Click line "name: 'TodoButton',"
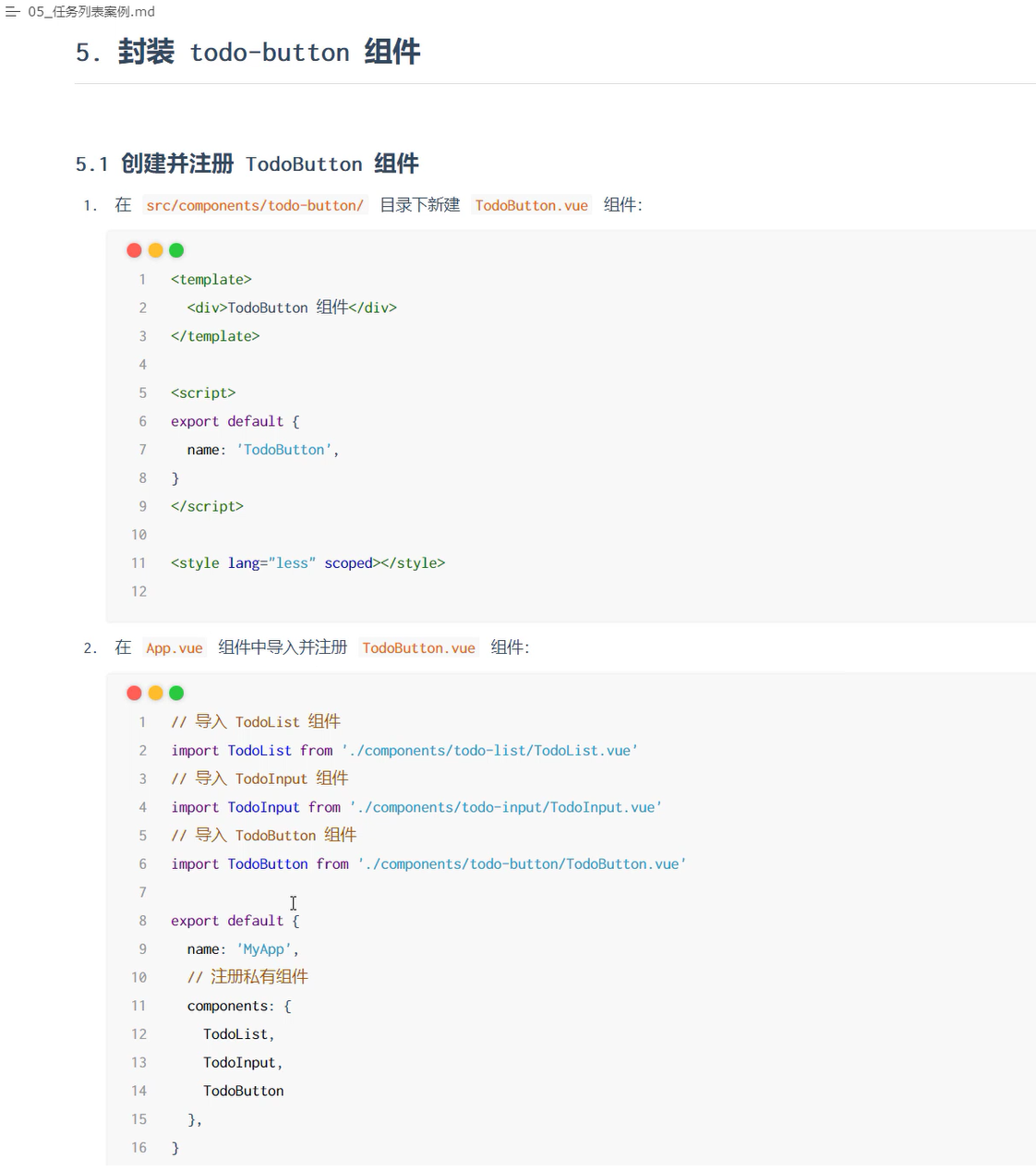This screenshot has width=1036, height=1171. click(263, 450)
